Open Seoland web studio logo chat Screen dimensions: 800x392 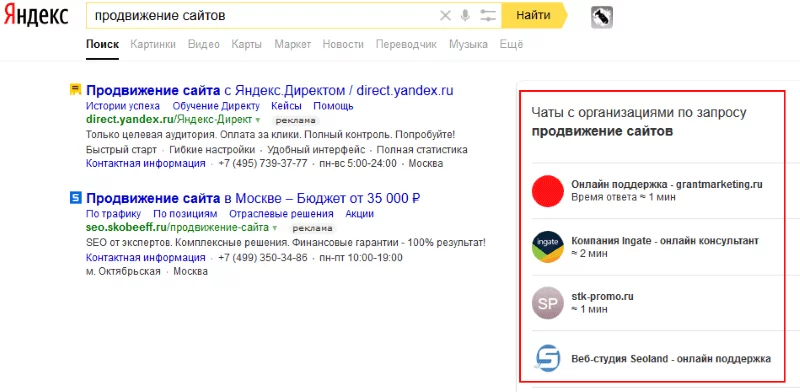coord(547,358)
